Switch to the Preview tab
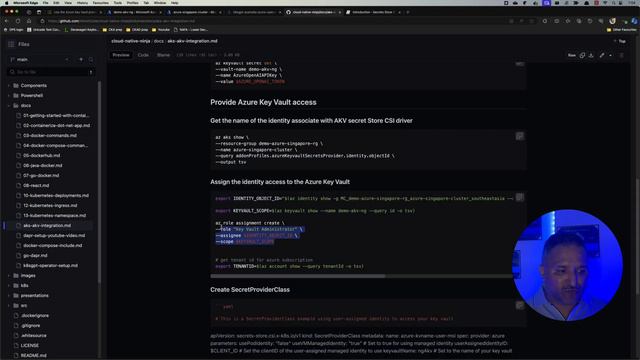Screen dimensions: 640x360 (121, 55)
